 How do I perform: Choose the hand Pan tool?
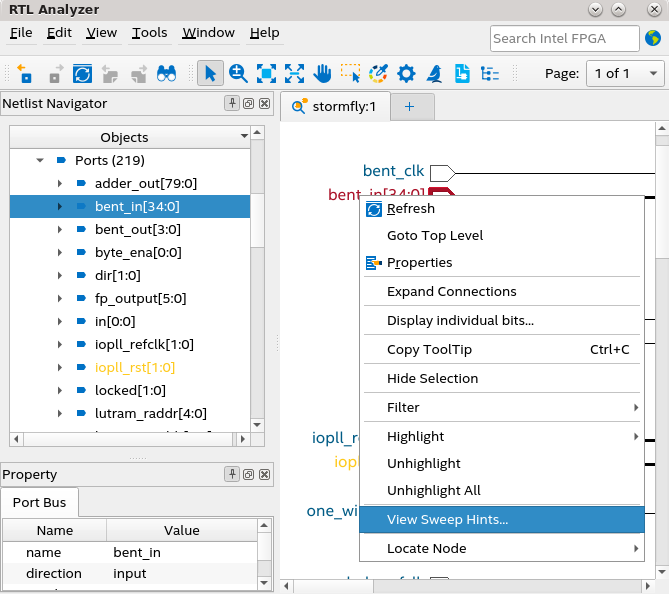point(322,73)
